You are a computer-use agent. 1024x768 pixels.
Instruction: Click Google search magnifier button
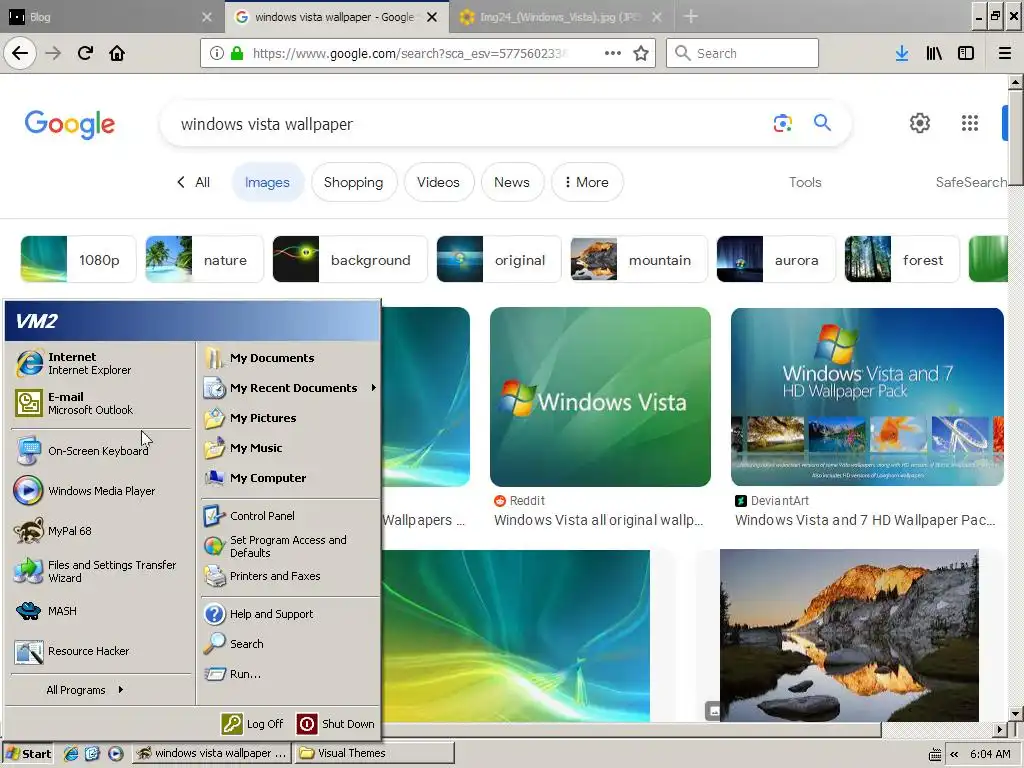click(x=822, y=123)
